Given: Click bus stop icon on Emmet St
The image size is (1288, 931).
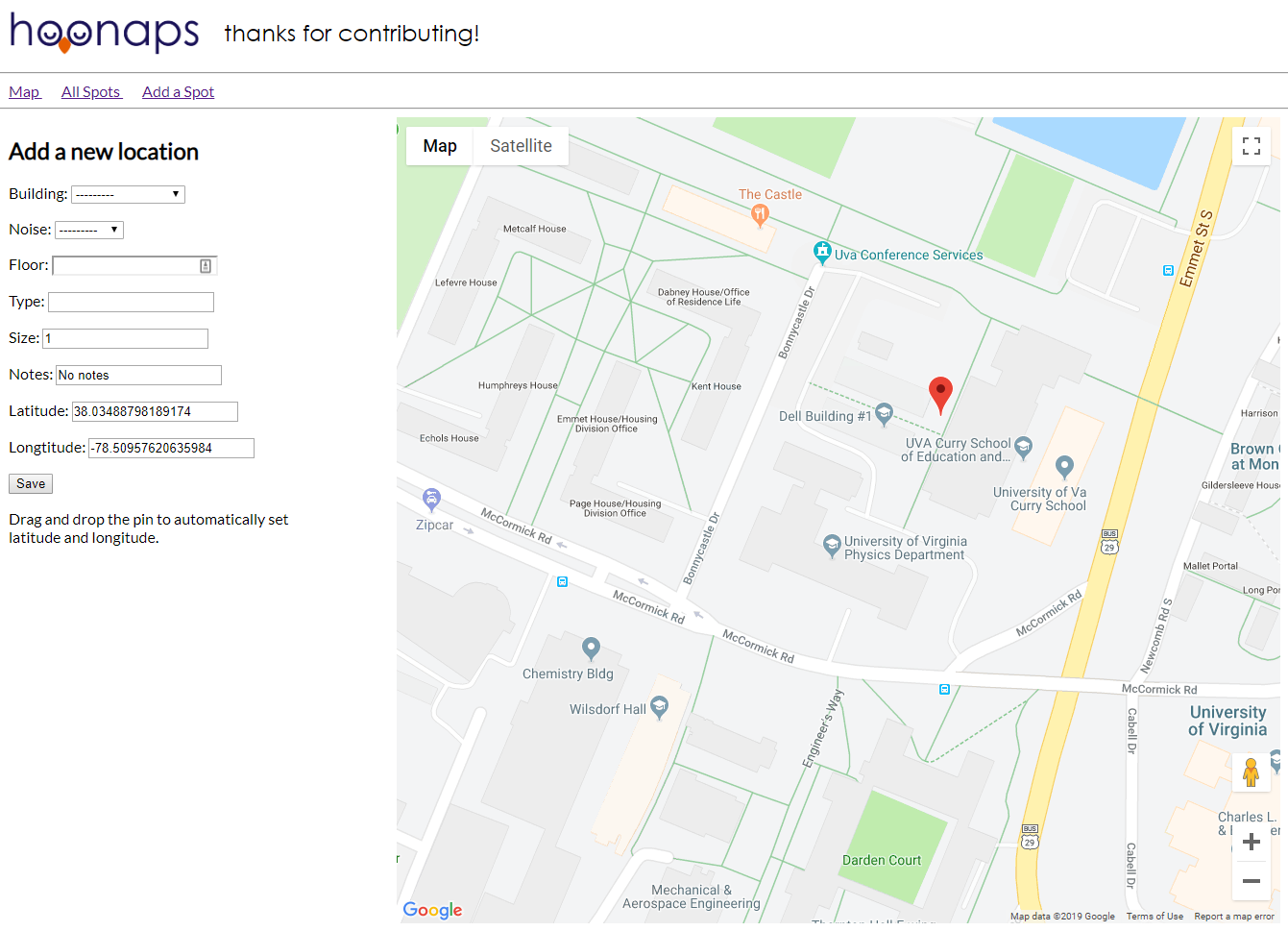Looking at the screenshot, I should coord(1168,271).
